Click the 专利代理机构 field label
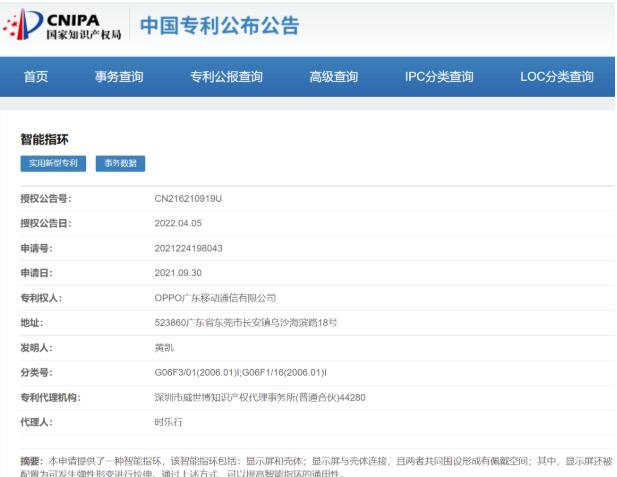 (50, 398)
